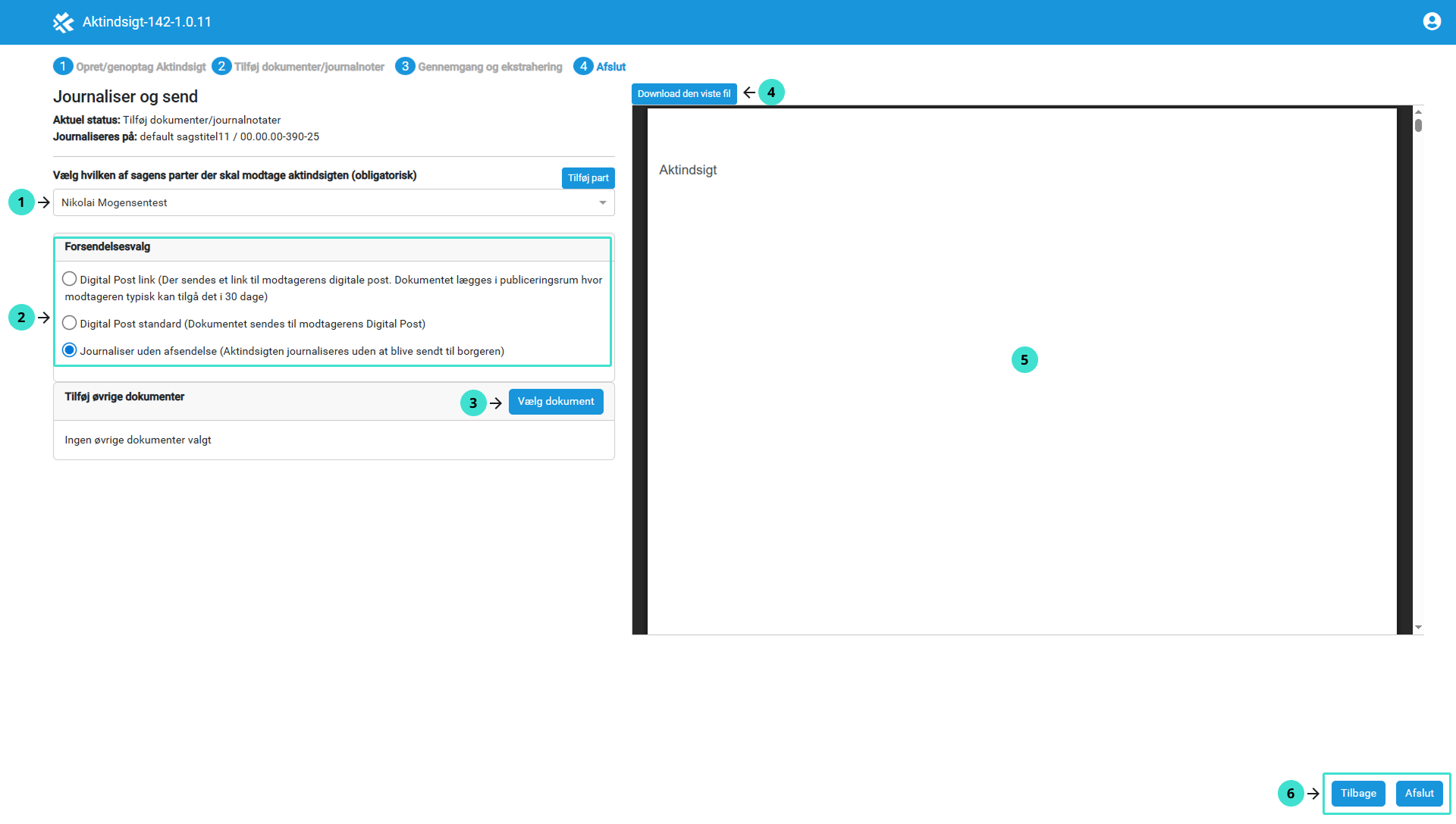Click step 4 circle icon for Afslut

583,67
